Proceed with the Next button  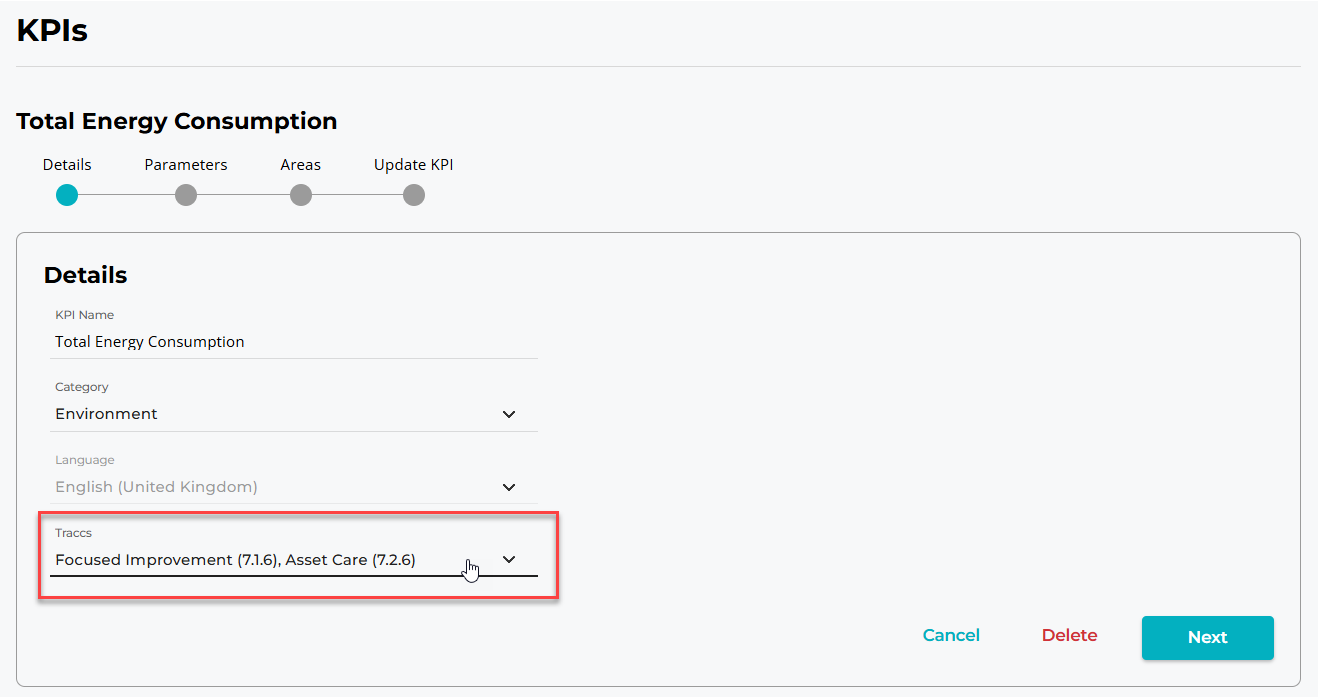click(1207, 638)
